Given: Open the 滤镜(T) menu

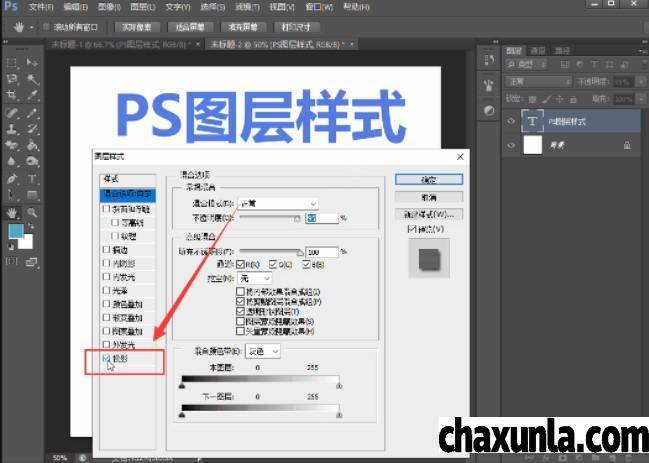Looking at the screenshot, I should tap(247, 7).
